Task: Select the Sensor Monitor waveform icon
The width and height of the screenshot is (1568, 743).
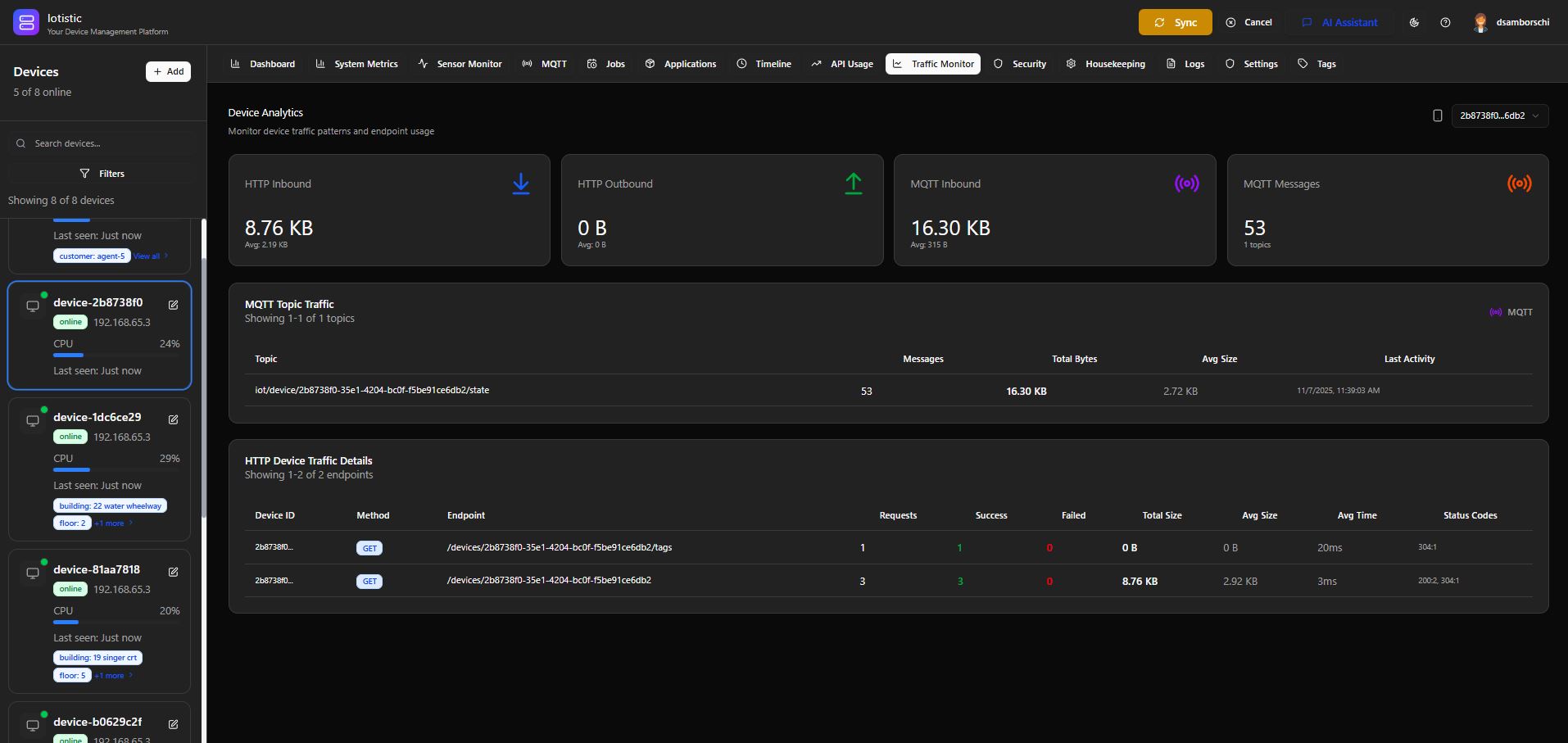Action: pos(423,64)
